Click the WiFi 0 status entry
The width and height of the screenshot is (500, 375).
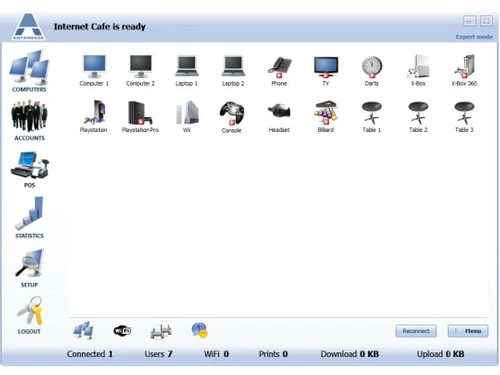coord(216,354)
